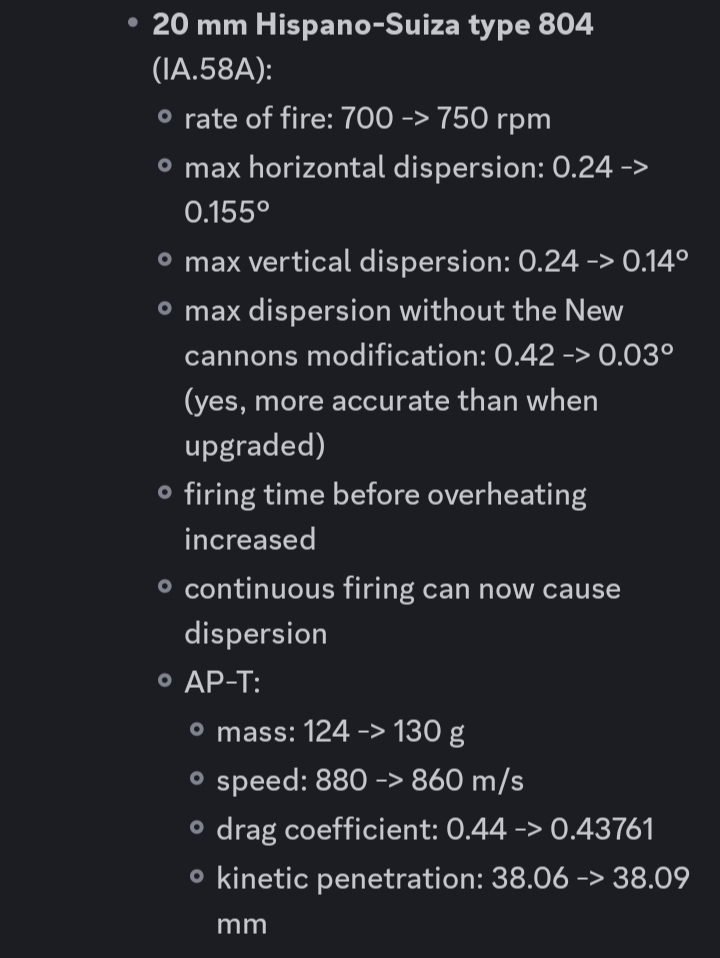Image resolution: width=720 pixels, height=958 pixels.
Task: Click the "(IA.58A):" text
Action: [212, 70]
